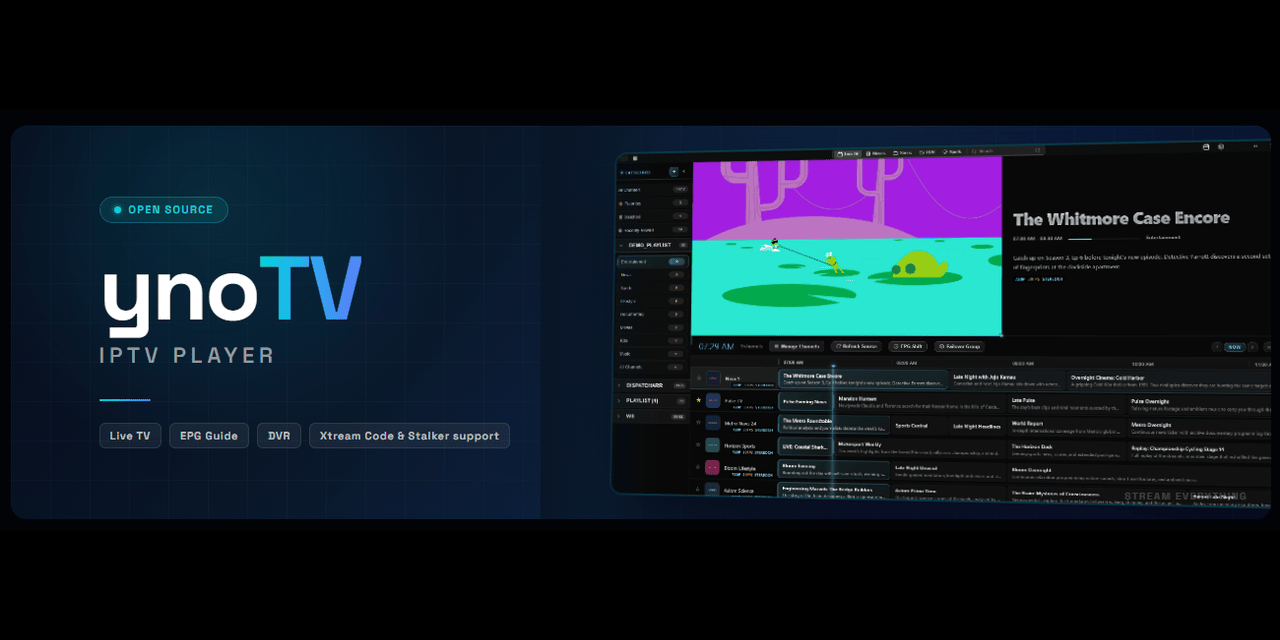Select the Music category
The height and width of the screenshot is (640, 1280).
click(652, 354)
